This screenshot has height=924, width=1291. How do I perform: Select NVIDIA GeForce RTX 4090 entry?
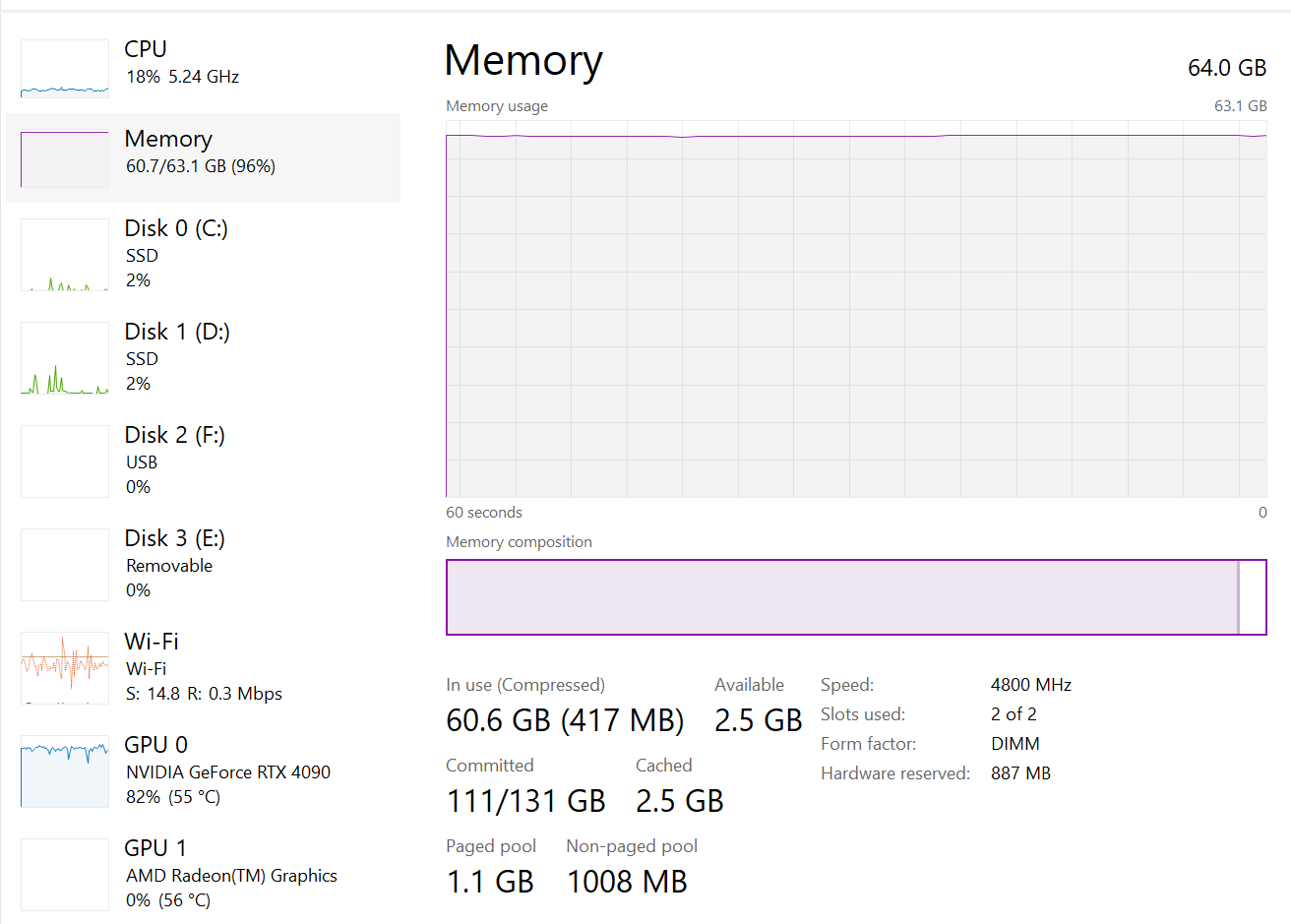(228, 772)
